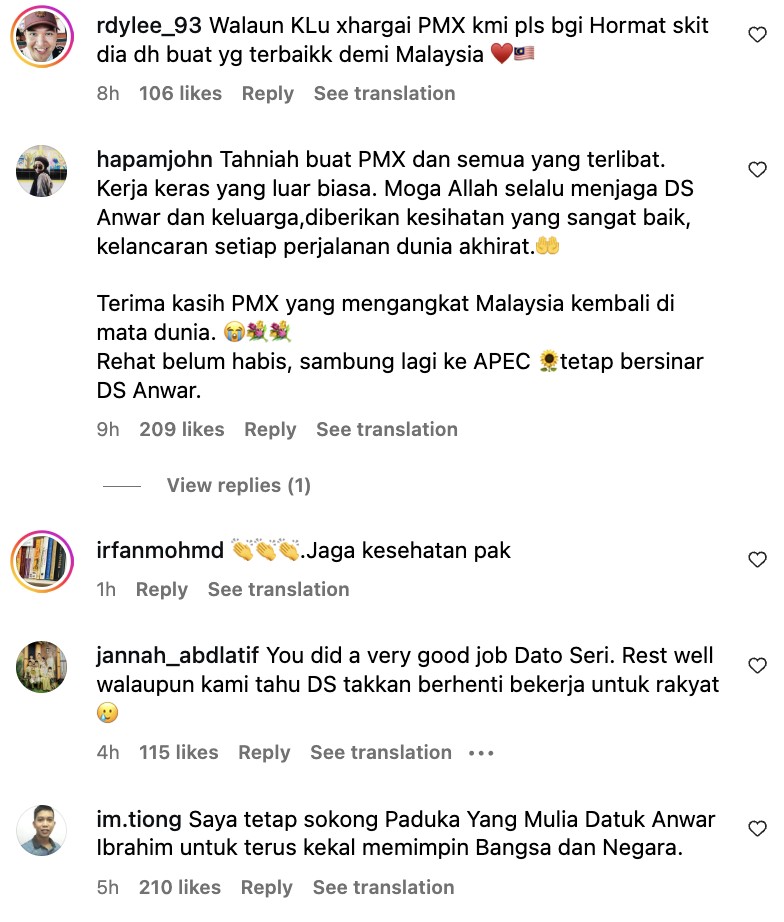Viewport: 784px width, 922px height.
Task: See translation of im.tiong's comment
Action: (x=383, y=887)
